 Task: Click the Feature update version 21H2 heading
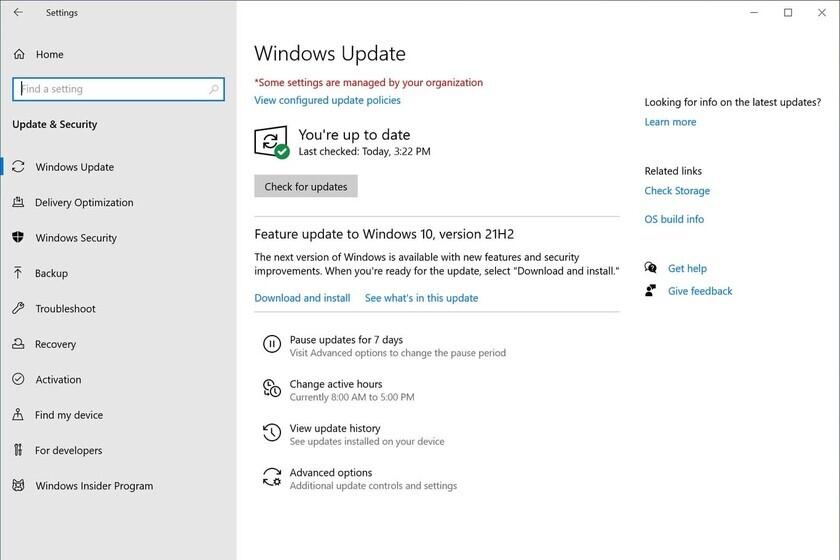[384, 234]
